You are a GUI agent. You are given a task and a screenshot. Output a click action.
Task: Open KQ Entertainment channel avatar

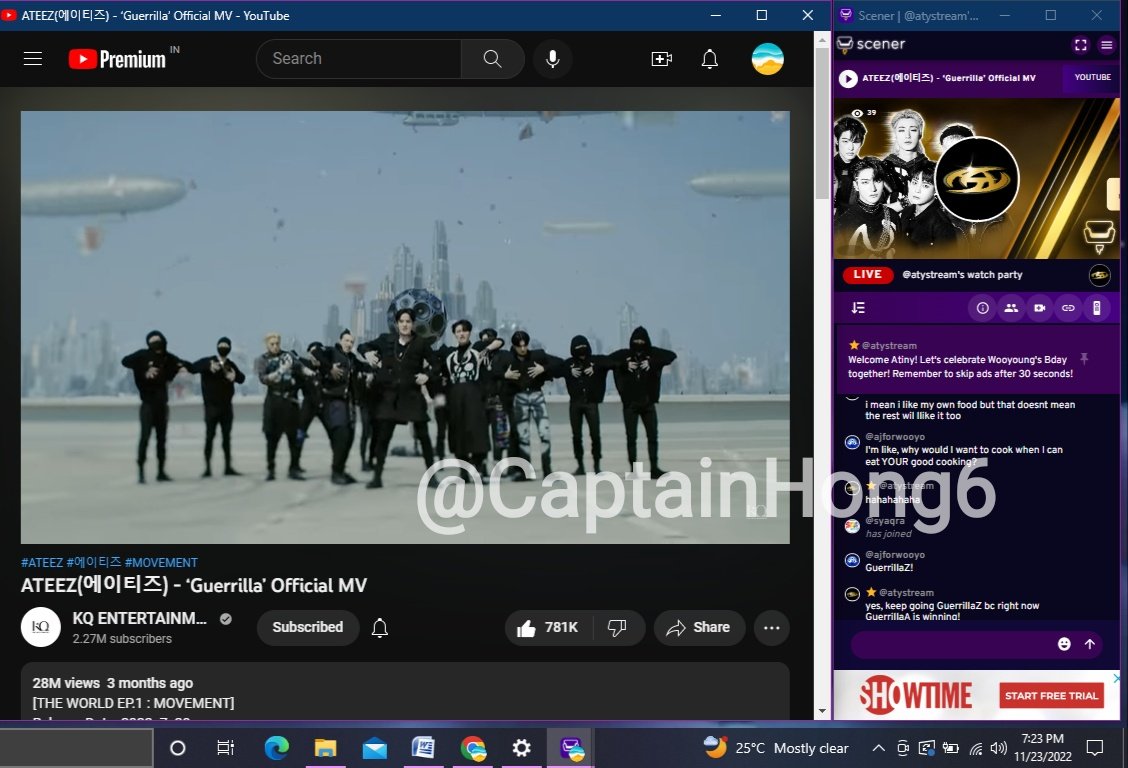41,627
